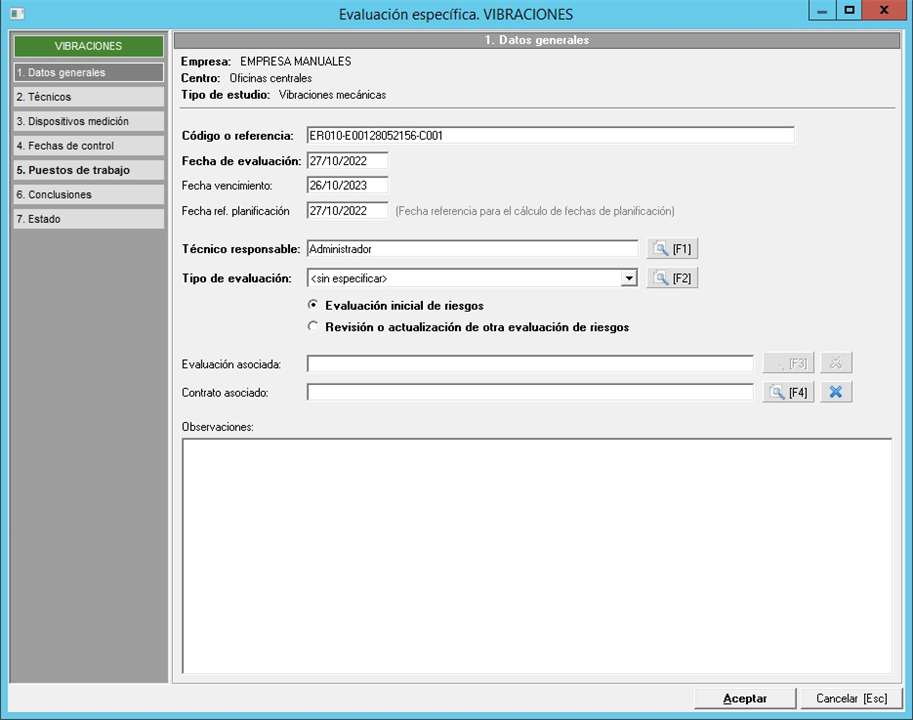Image resolution: width=913 pixels, height=720 pixels.
Task: Click the window system icon in title bar
Action: pos(16,14)
